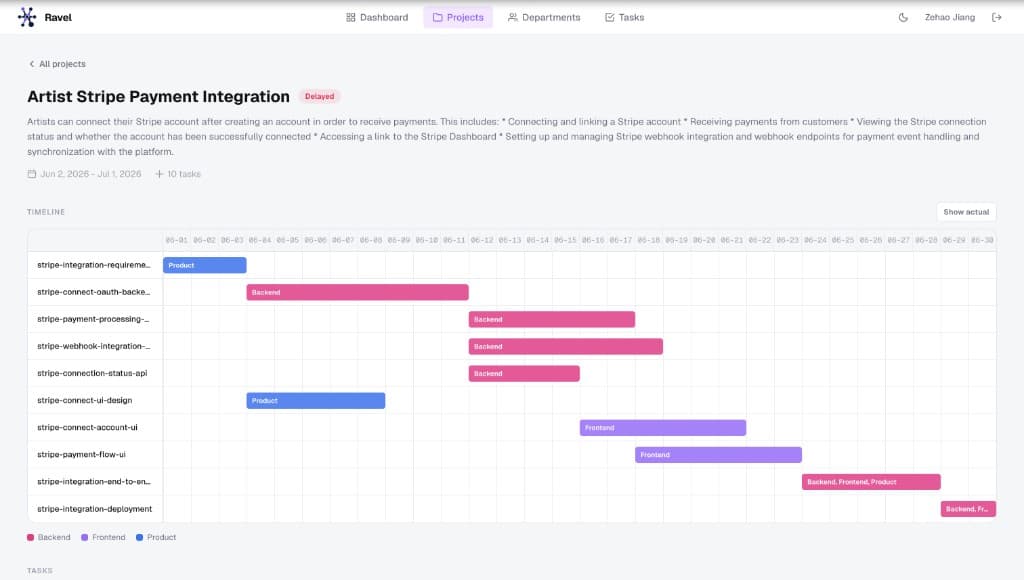
Task: Click the Backend legend color dot
Action: (x=31, y=538)
